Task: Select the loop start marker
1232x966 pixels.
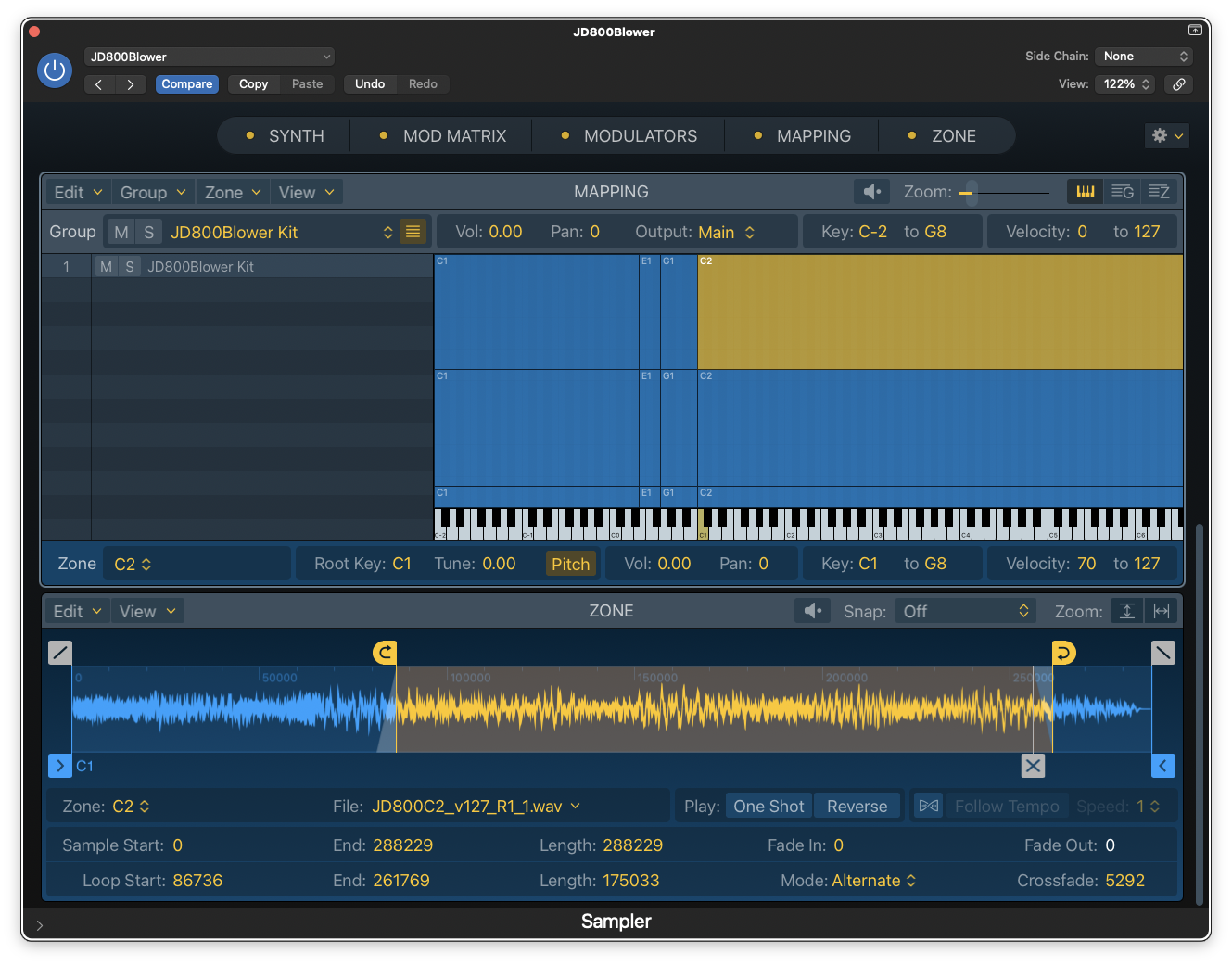Action: (385, 653)
